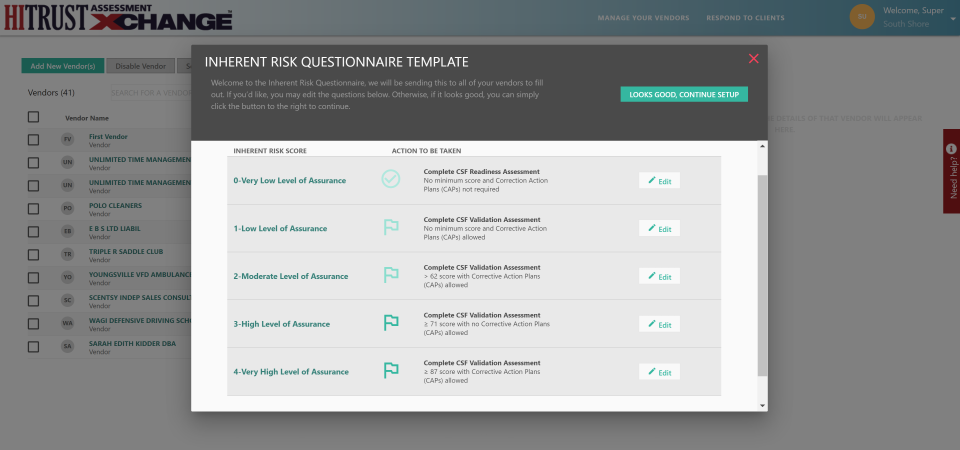Edit the 1-Low Level of Assurance row
The height and width of the screenshot is (450, 960).
(x=659, y=228)
